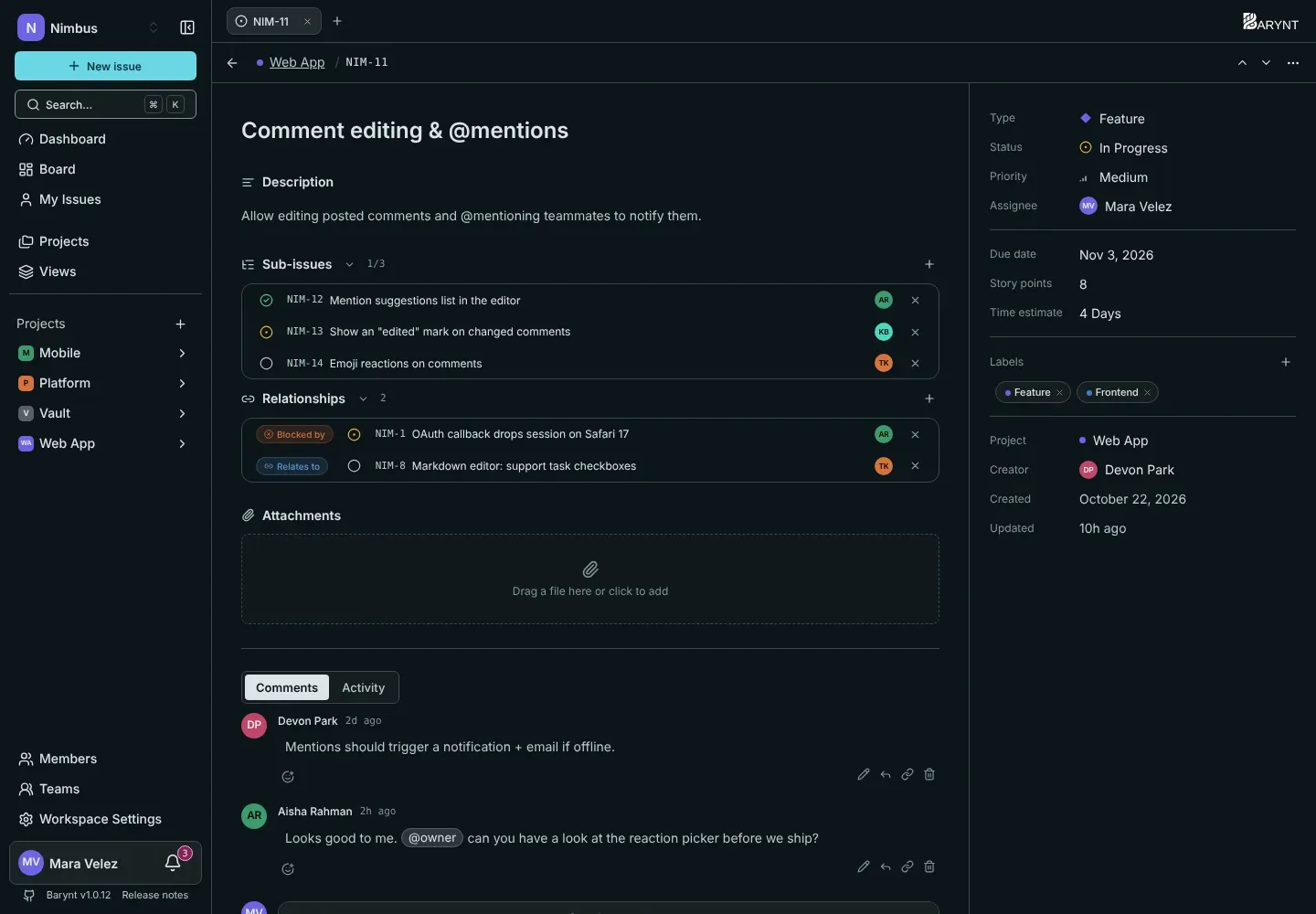Expand the Platform project

tap(182, 383)
